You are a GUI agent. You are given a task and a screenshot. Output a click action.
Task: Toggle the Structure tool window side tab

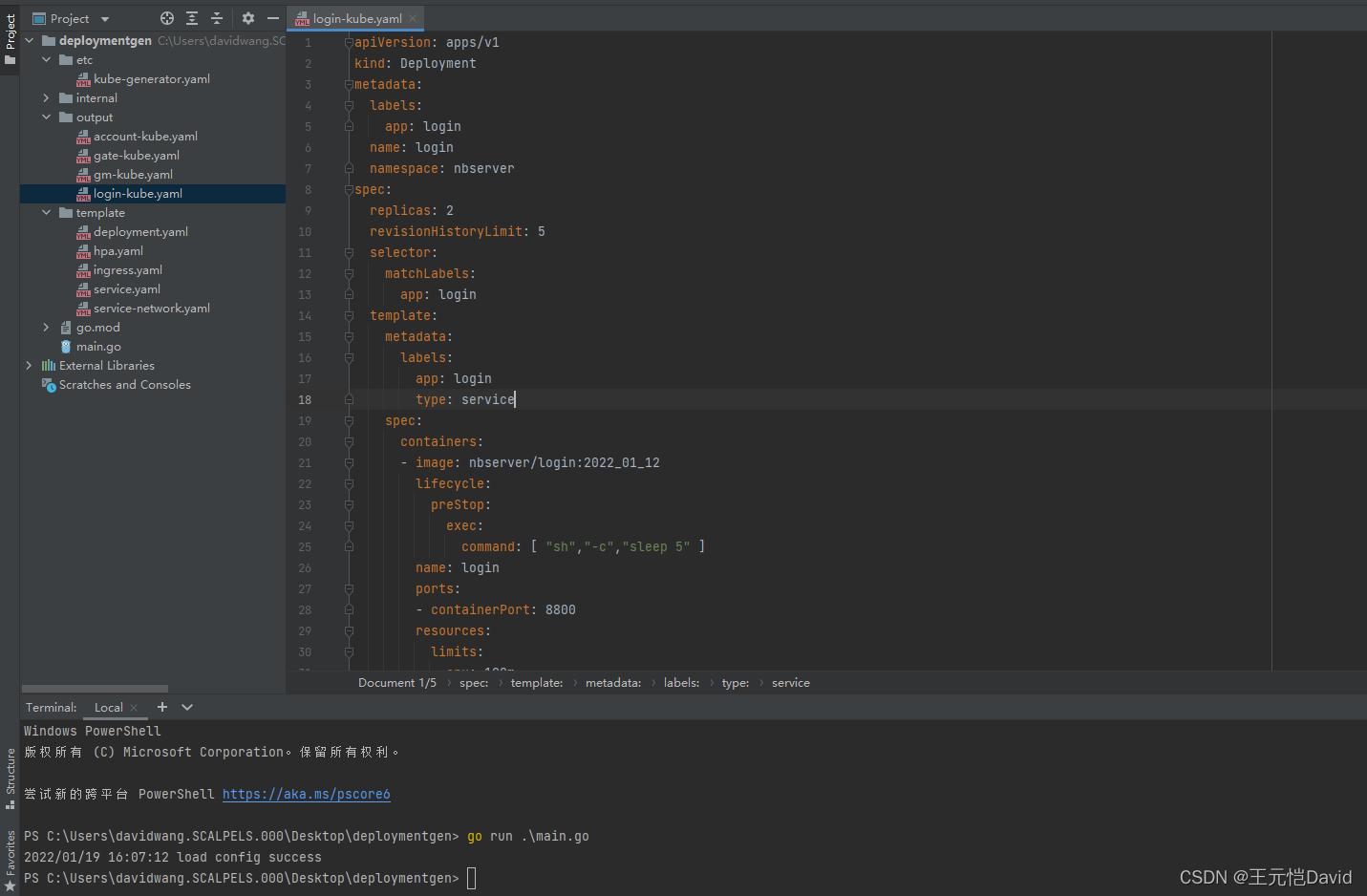point(10,779)
